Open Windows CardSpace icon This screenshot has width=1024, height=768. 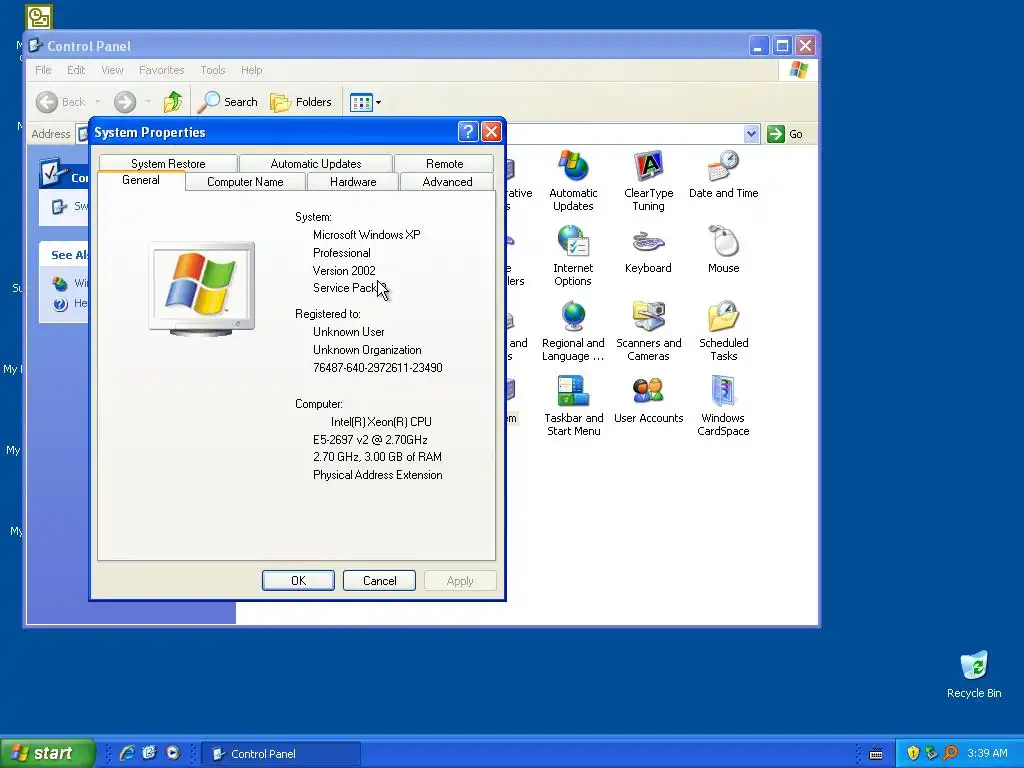723,406
